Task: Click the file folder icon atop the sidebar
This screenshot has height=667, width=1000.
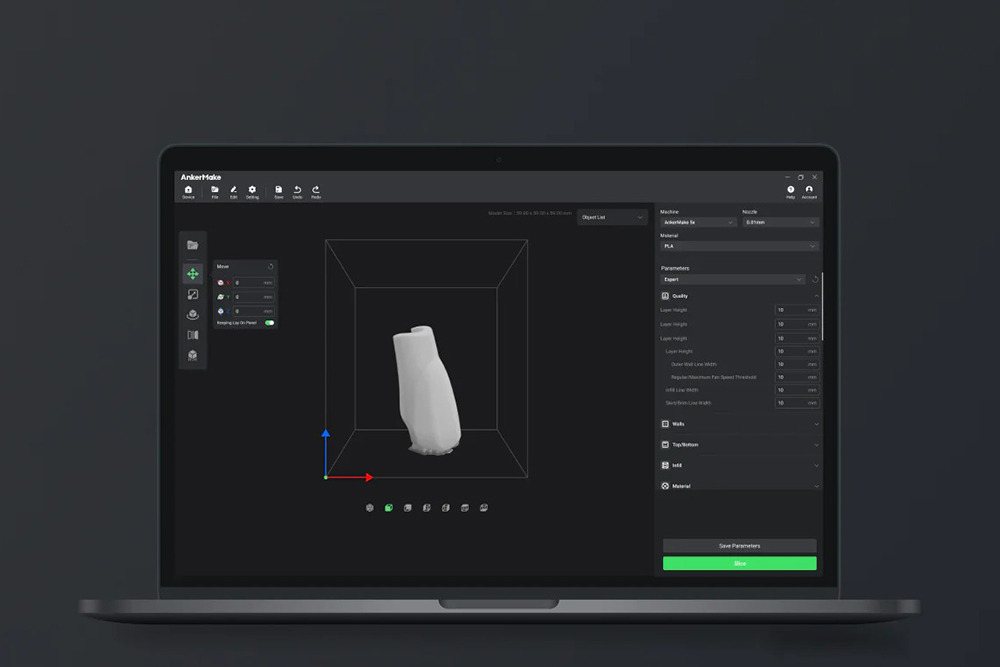Action: (x=193, y=243)
